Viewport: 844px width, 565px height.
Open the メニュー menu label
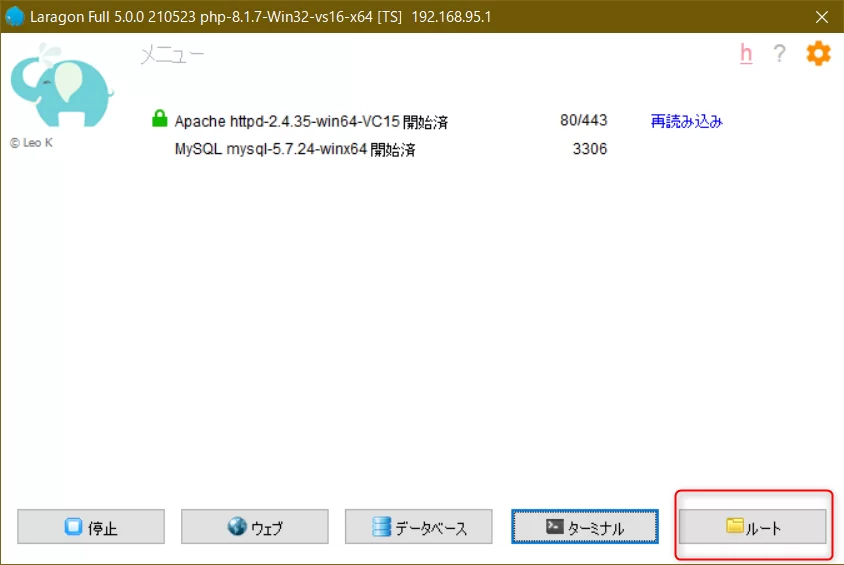[x=172, y=55]
